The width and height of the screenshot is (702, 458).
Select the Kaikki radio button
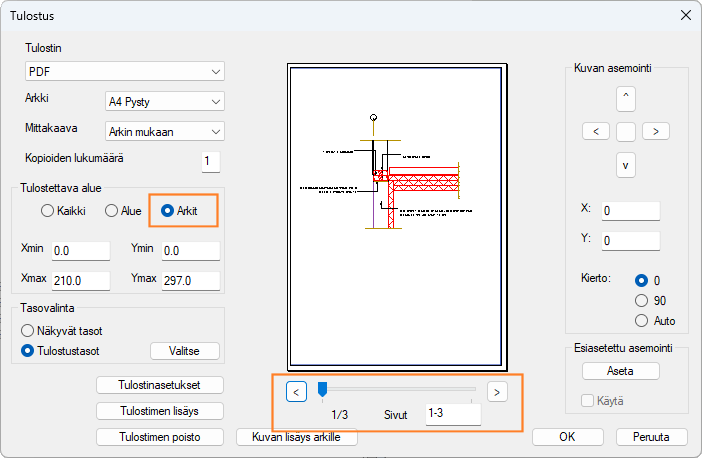pyautogui.click(x=47, y=211)
